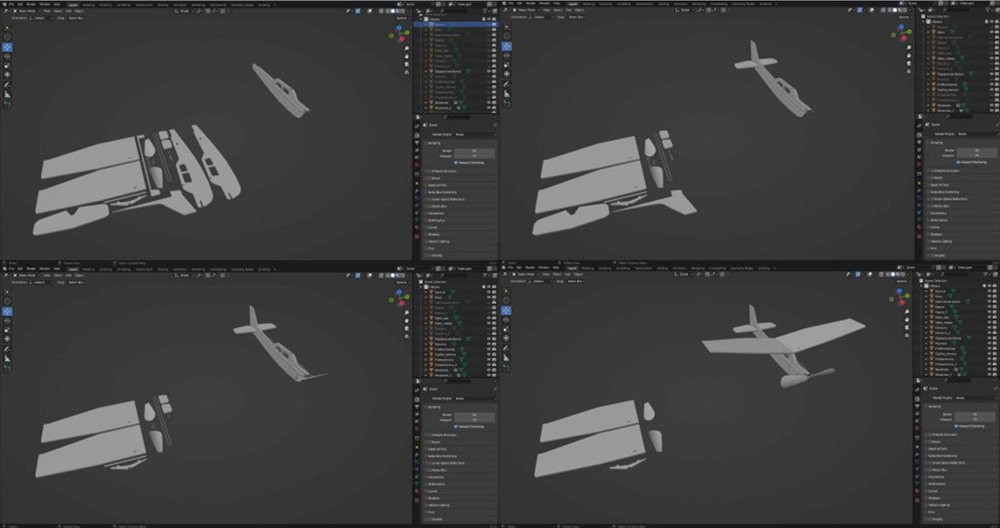
Task: Toggle Viewport Denoising checkbox in top-left properties panel
Action: click(x=455, y=162)
